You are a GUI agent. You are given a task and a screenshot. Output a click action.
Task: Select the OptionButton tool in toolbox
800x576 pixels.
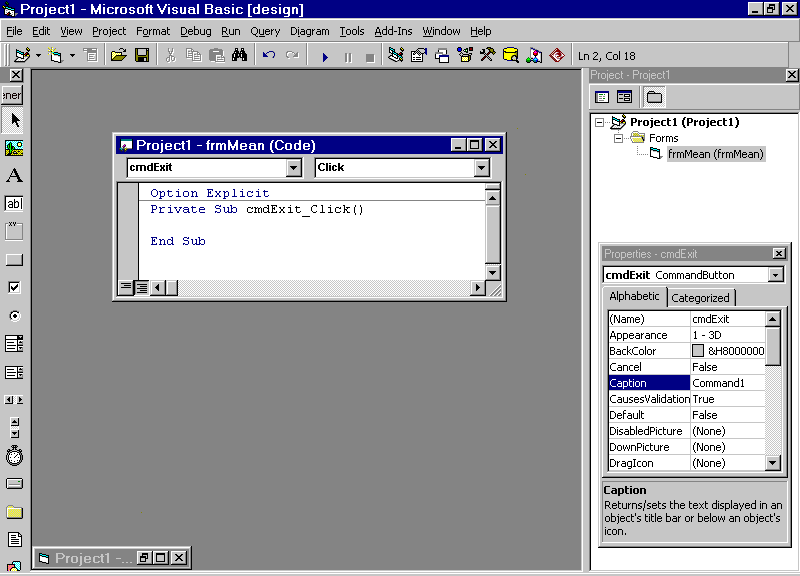click(14, 316)
